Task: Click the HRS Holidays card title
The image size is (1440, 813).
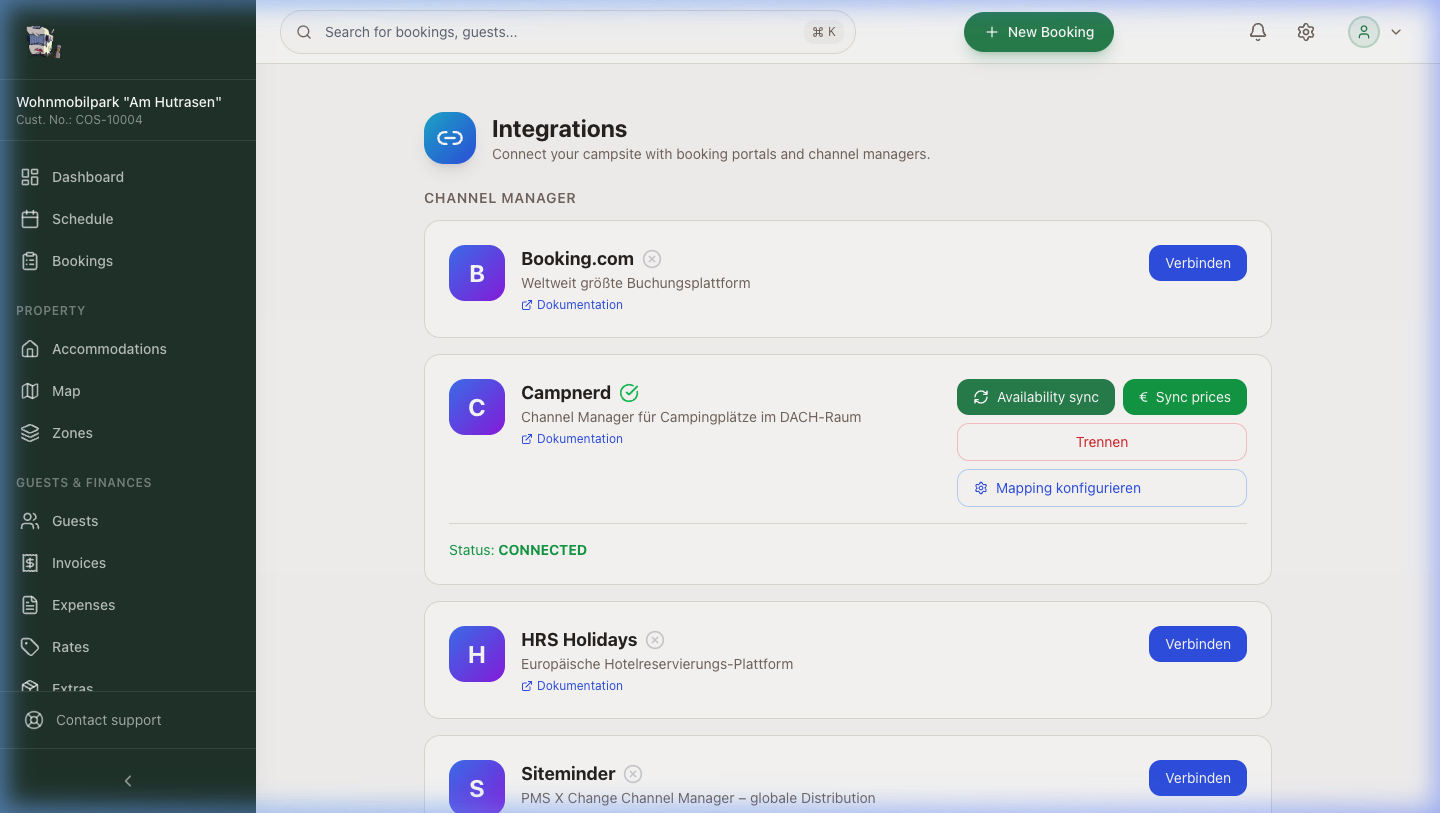Action: point(579,640)
